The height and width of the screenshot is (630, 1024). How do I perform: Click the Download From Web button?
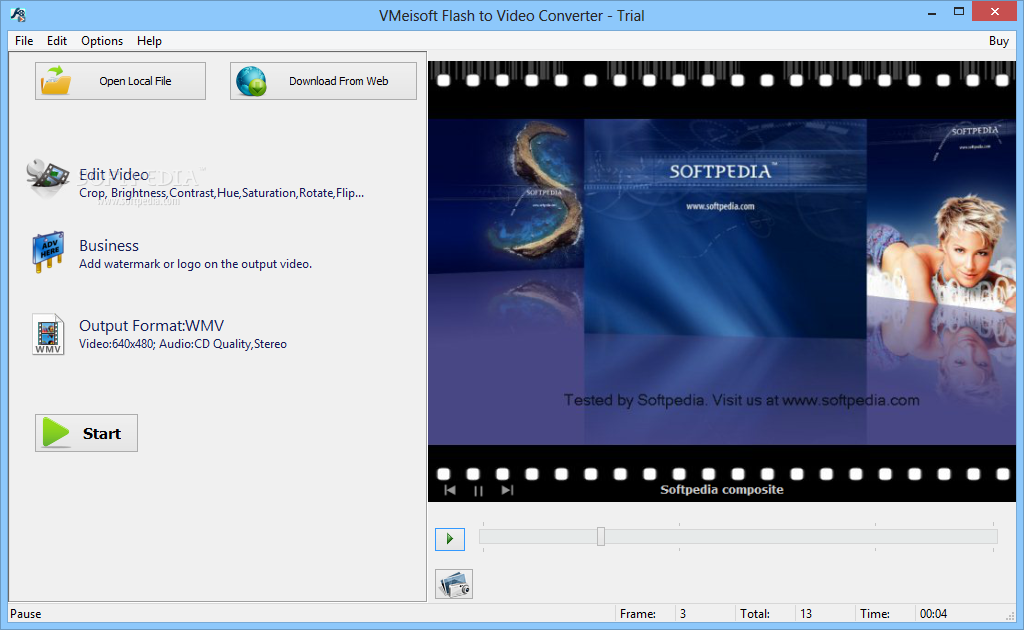pyautogui.click(x=323, y=81)
